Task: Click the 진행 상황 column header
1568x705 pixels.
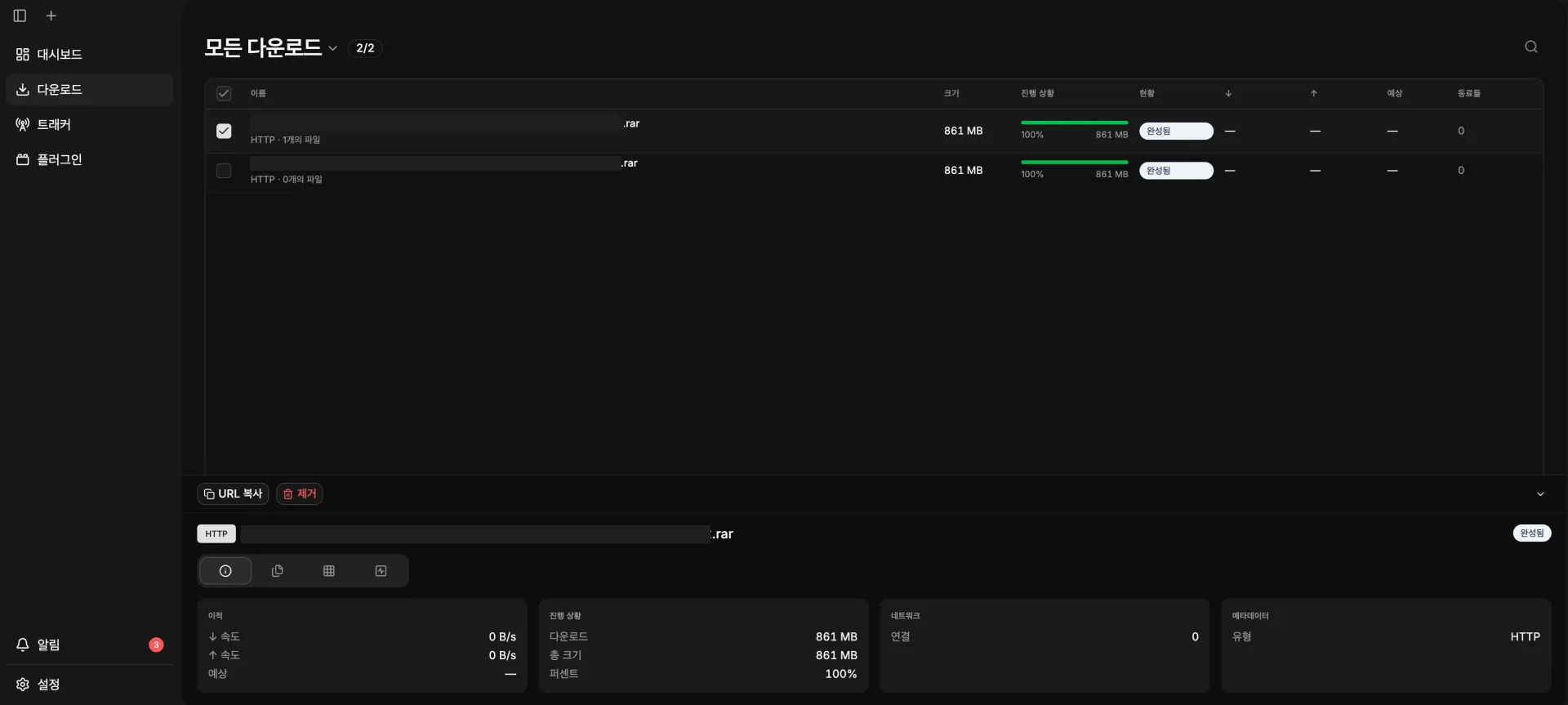Action: pos(1037,93)
